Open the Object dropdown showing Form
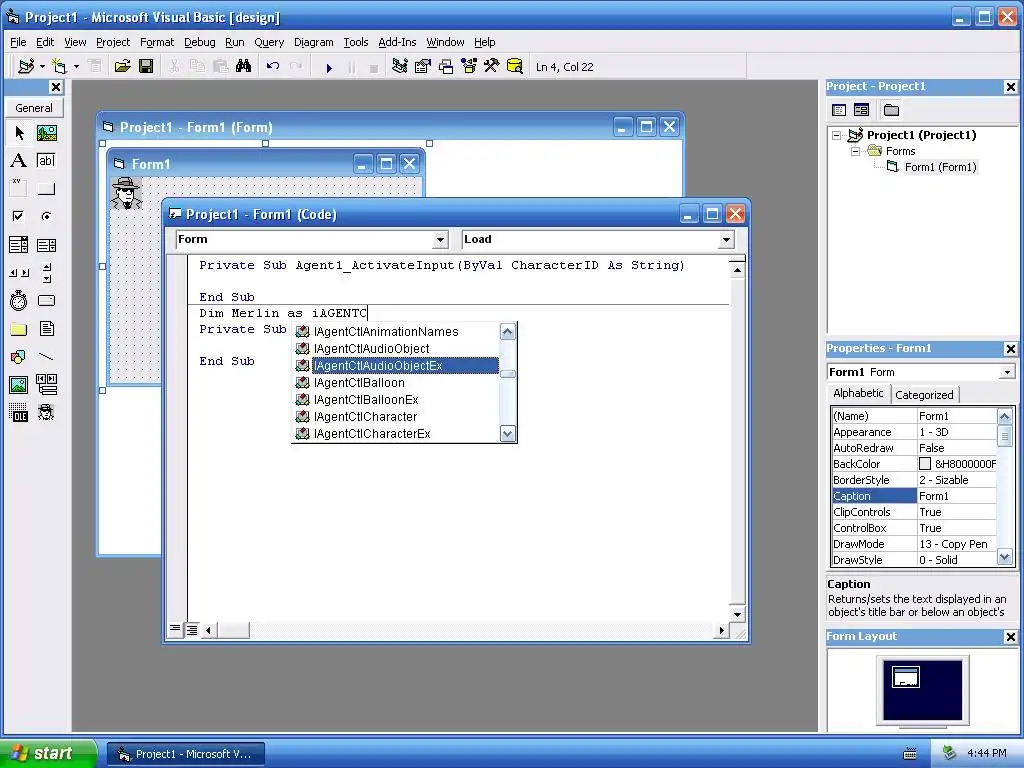1024x768 pixels. coord(441,240)
